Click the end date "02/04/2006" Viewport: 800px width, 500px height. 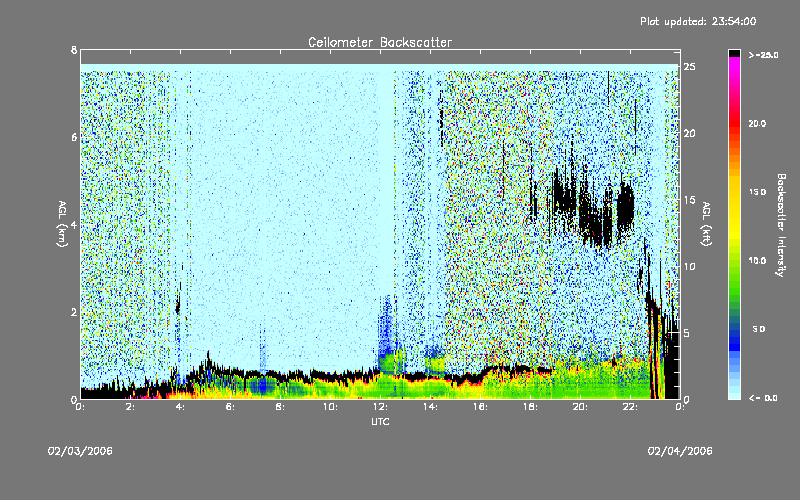coord(680,451)
